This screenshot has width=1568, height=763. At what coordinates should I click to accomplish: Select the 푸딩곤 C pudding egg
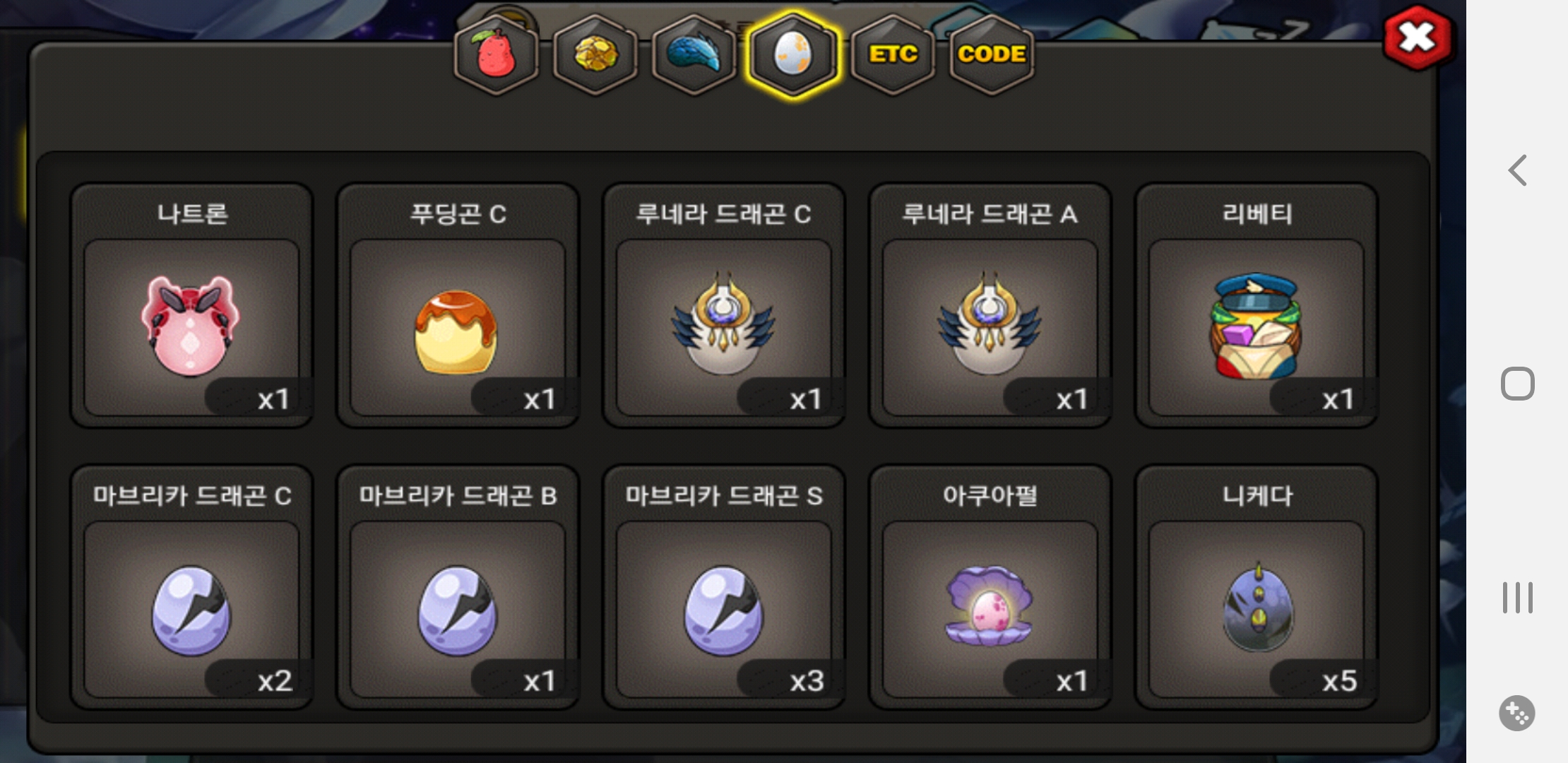tap(458, 305)
